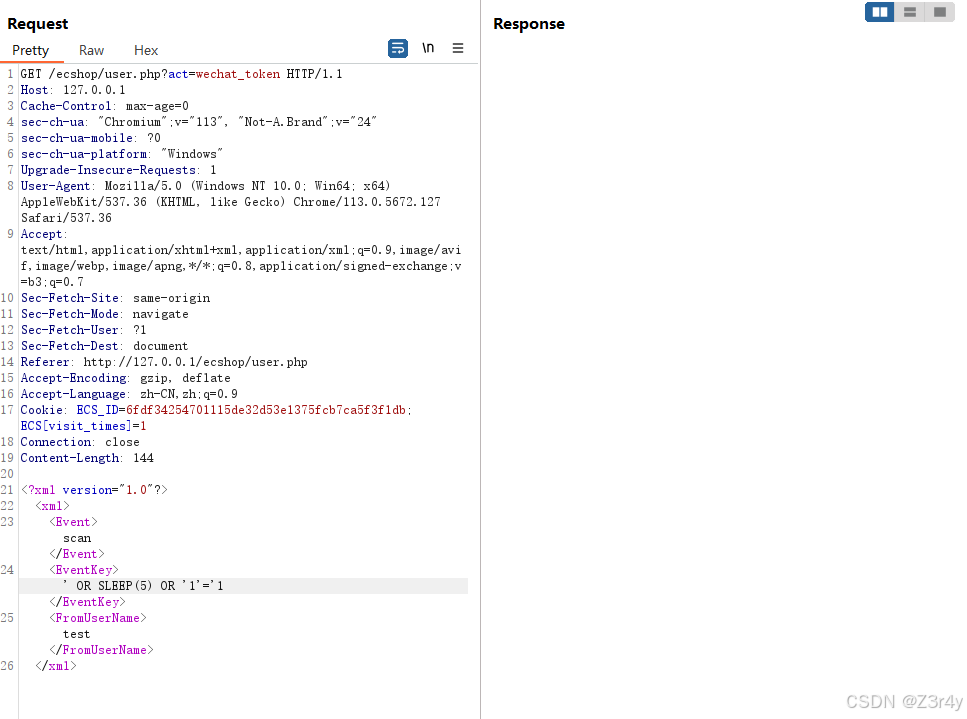Click the Sec-Fetch-Dest header line
The height and width of the screenshot is (719, 967).
[x=104, y=347]
